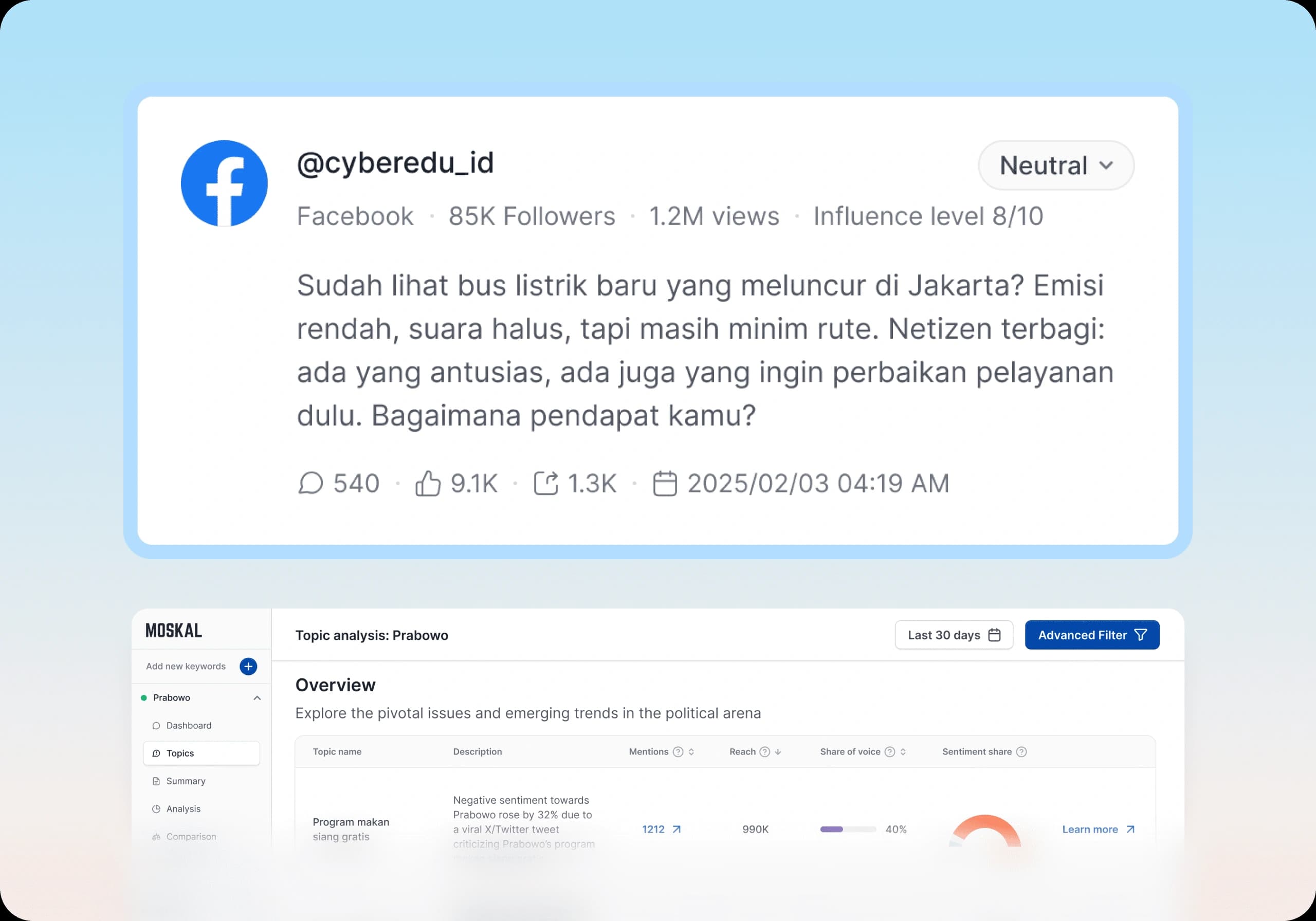Click the 40% share of voice progress bar
1316x921 pixels.
pyautogui.click(x=847, y=830)
